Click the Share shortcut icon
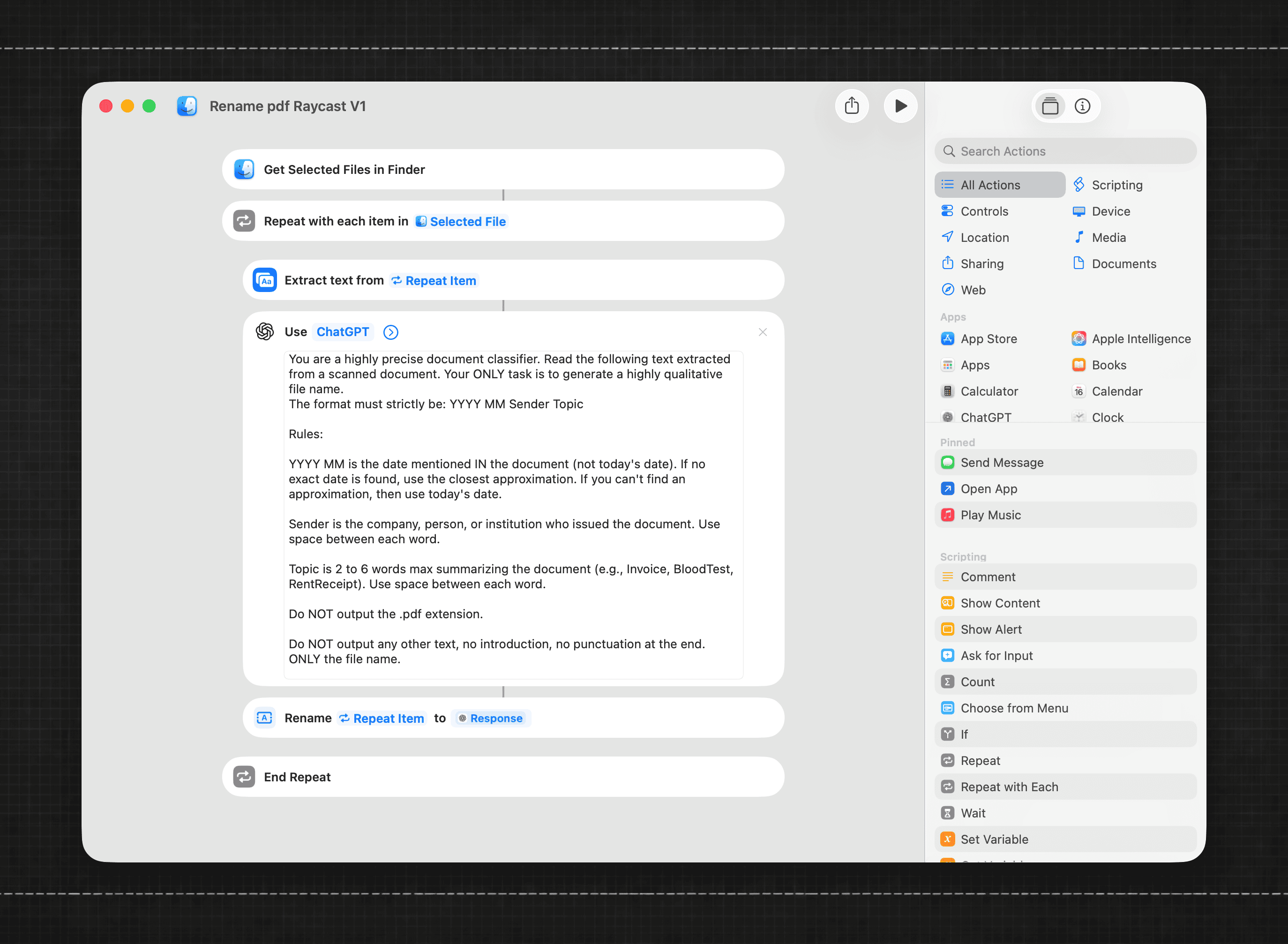 click(x=852, y=106)
